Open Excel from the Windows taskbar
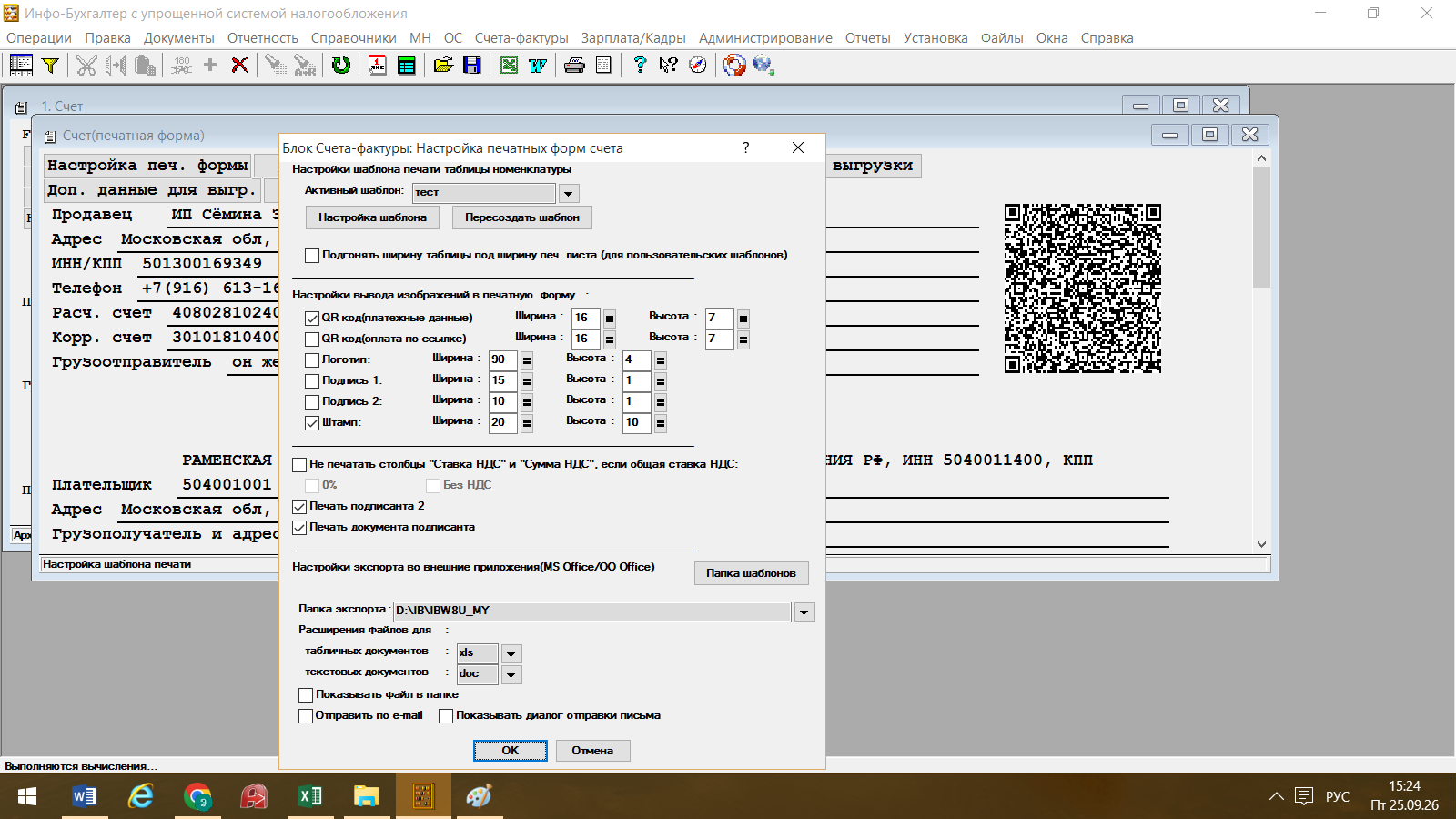Viewport: 1456px width, 819px height. click(309, 796)
